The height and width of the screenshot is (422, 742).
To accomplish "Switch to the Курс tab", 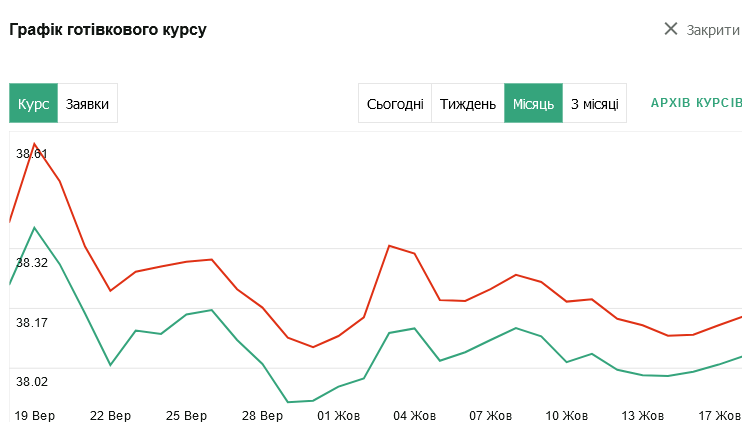I will point(34,103).
